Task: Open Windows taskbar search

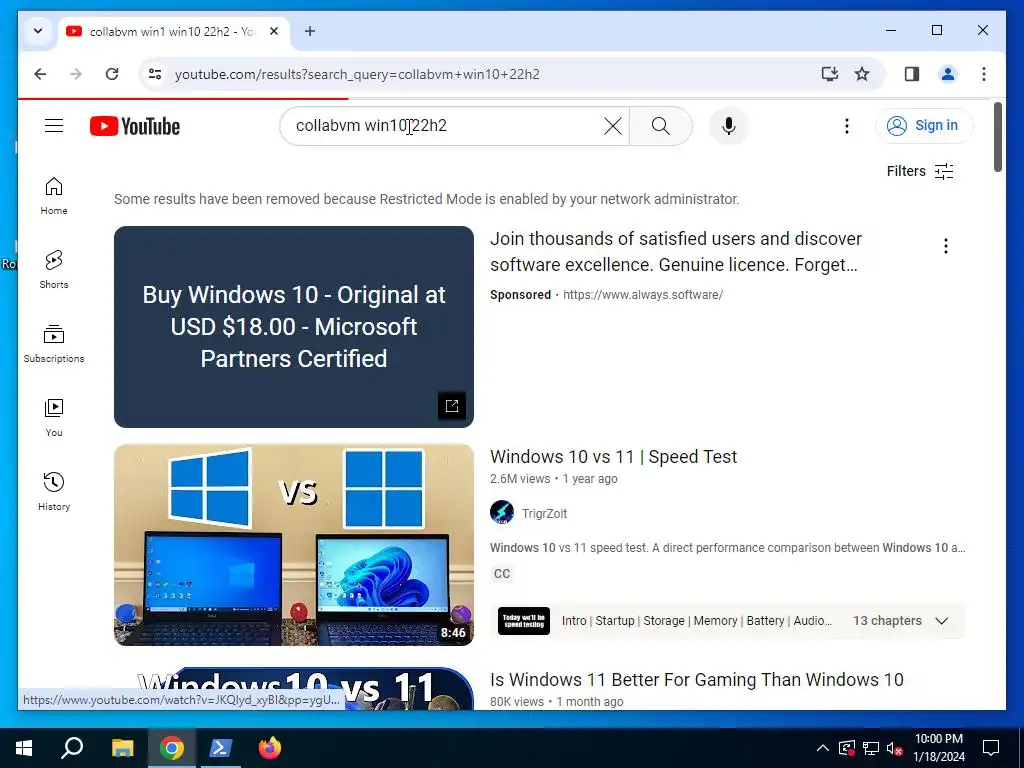Action: [72, 748]
